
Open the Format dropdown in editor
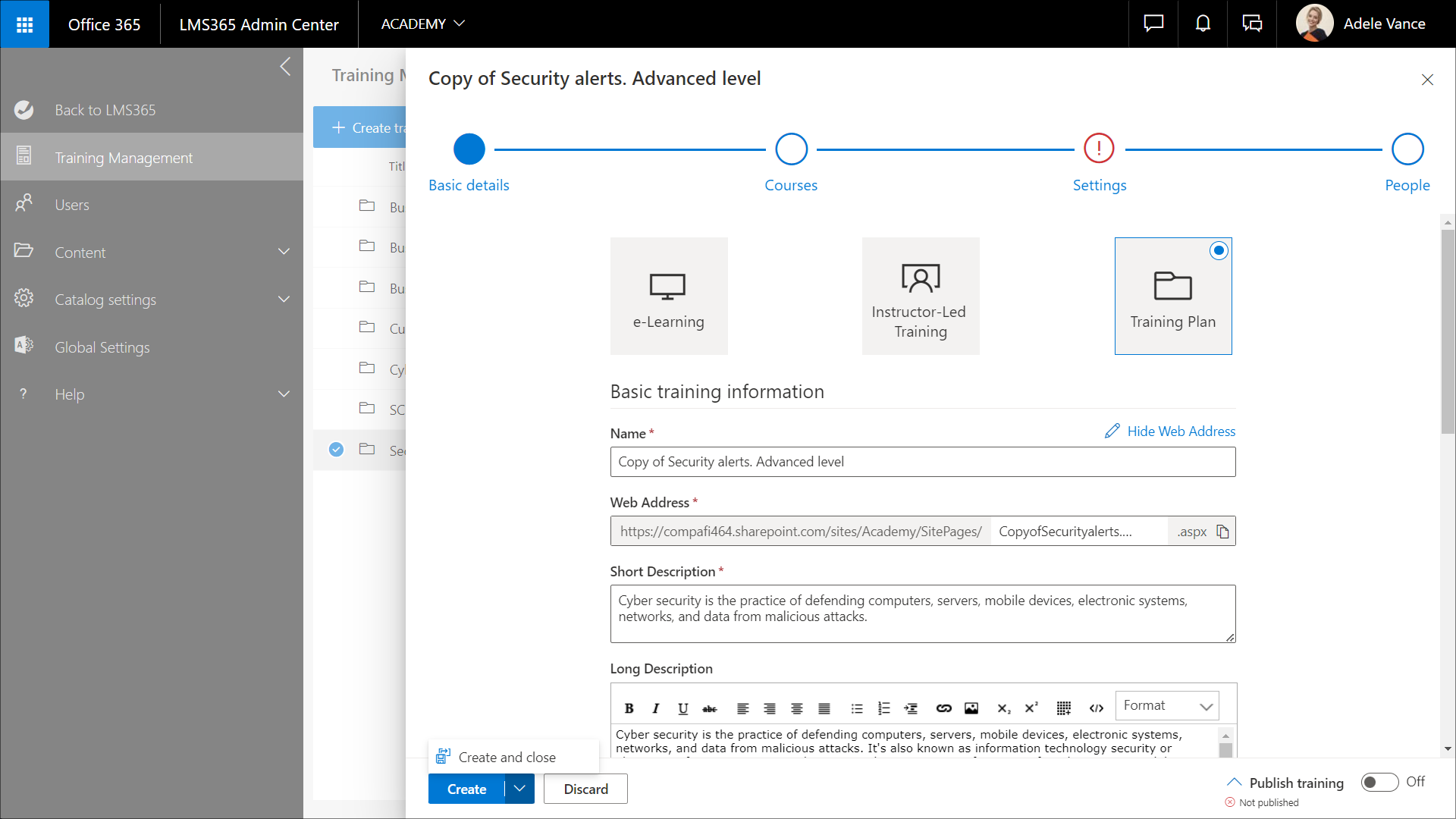pos(1166,706)
